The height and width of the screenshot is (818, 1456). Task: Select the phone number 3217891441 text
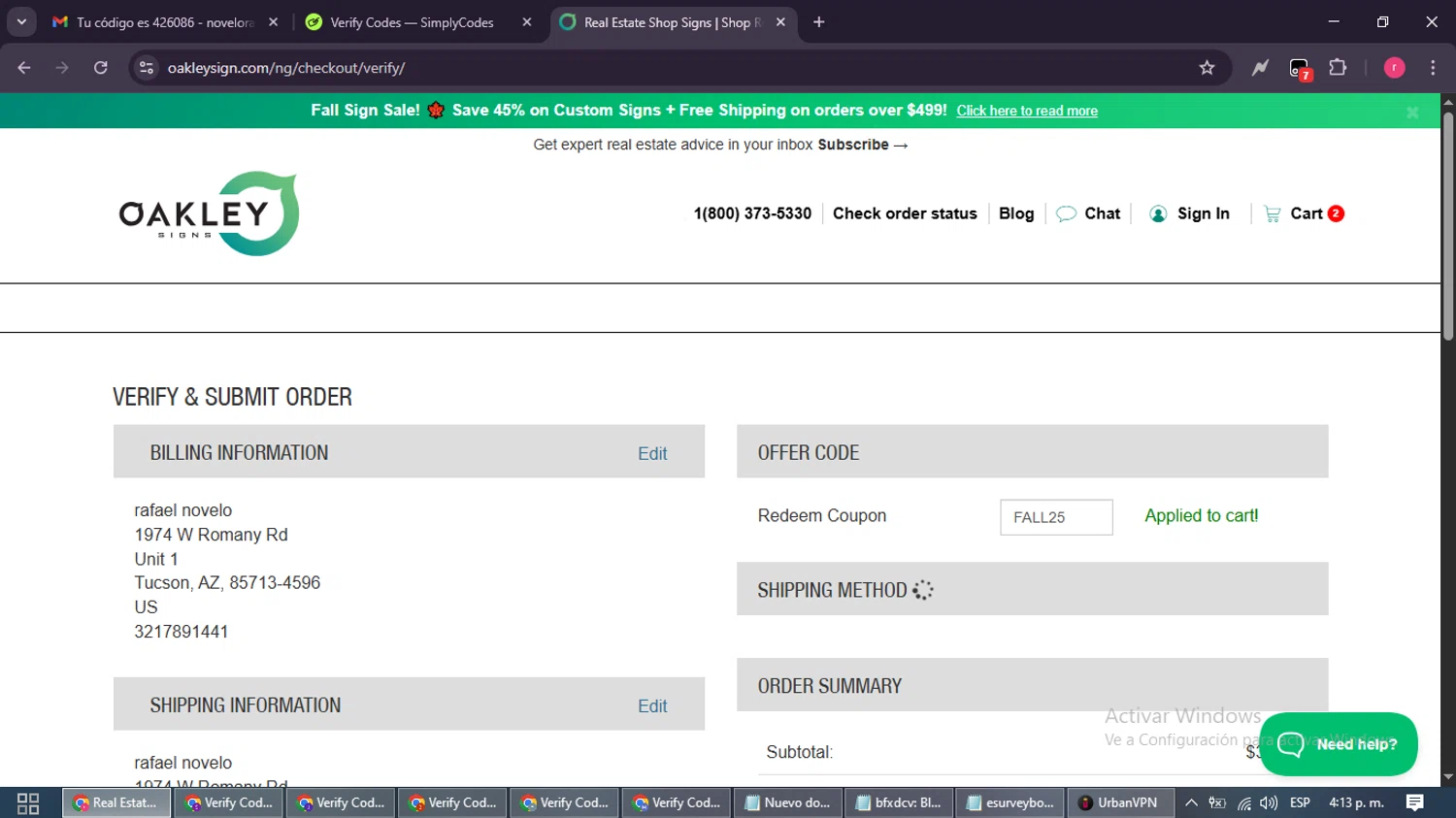coord(182,632)
